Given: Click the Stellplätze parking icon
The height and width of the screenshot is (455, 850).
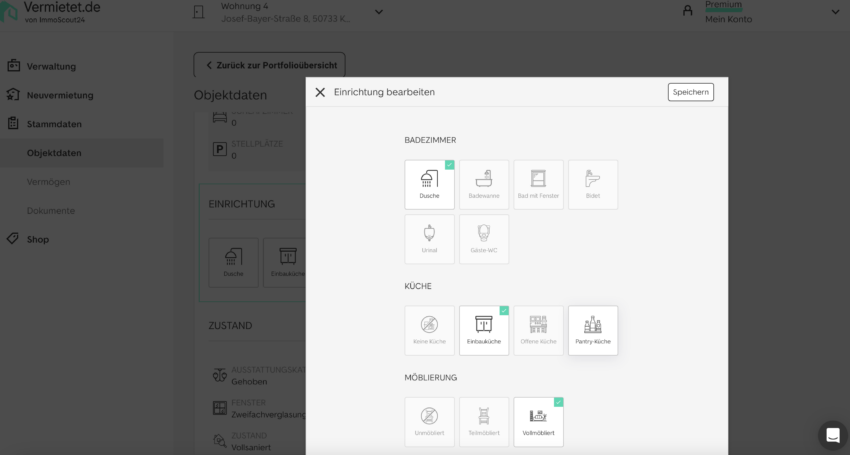Looking at the screenshot, I should 220,150.
